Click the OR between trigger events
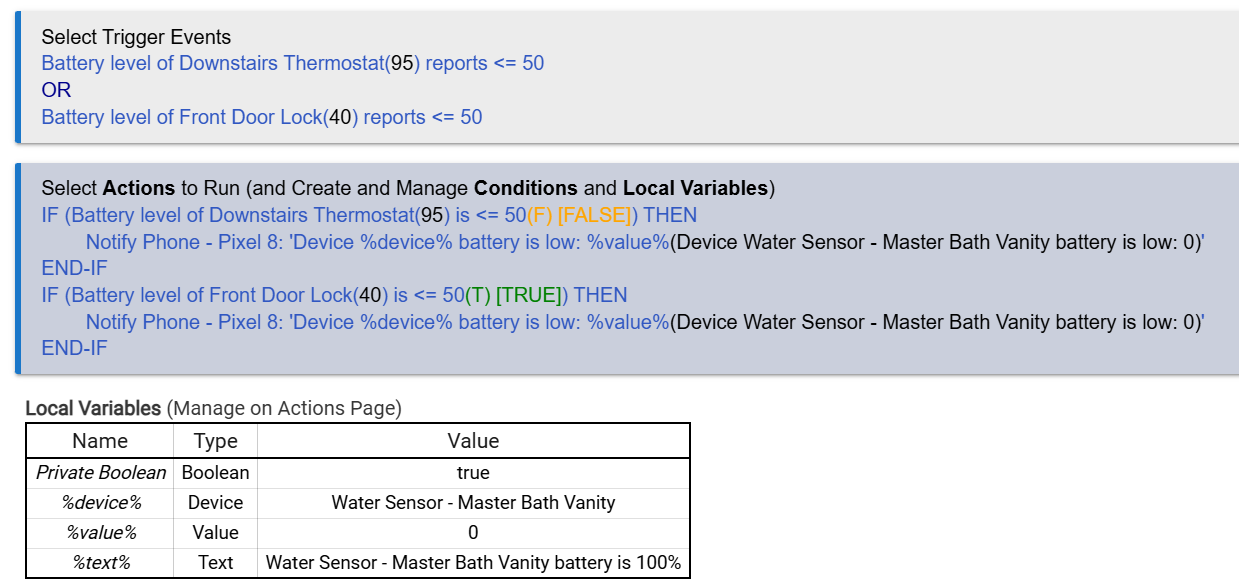 pyautogui.click(x=56, y=90)
